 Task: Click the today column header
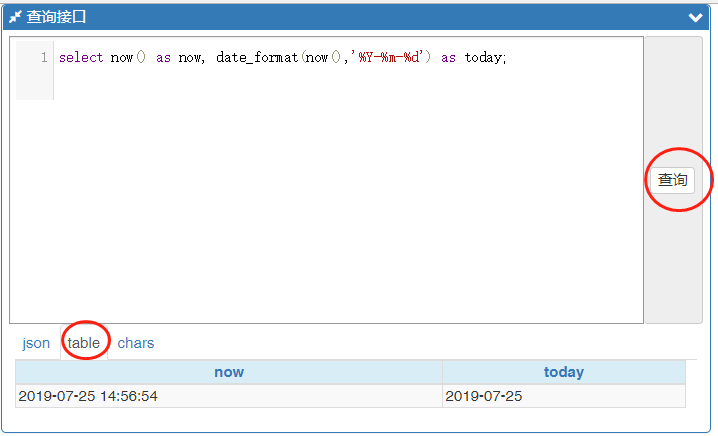563,372
